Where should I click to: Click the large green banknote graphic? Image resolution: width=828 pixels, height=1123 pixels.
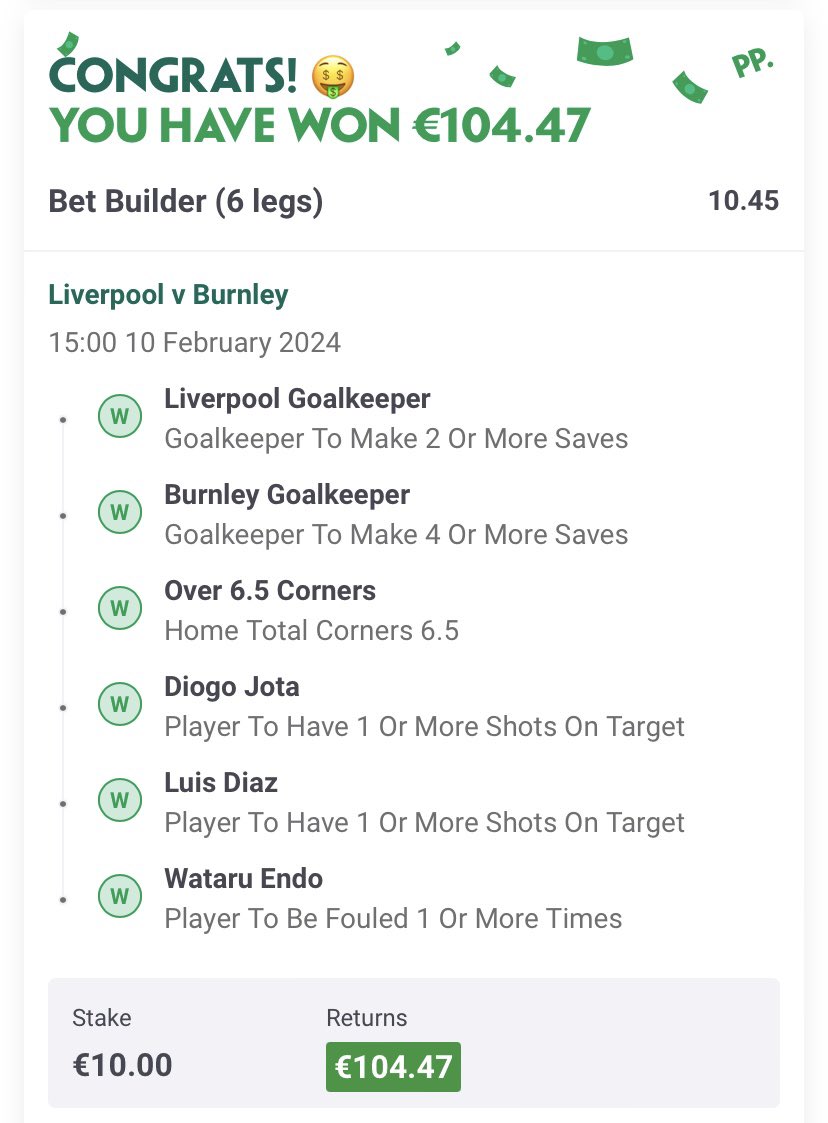coord(605,52)
